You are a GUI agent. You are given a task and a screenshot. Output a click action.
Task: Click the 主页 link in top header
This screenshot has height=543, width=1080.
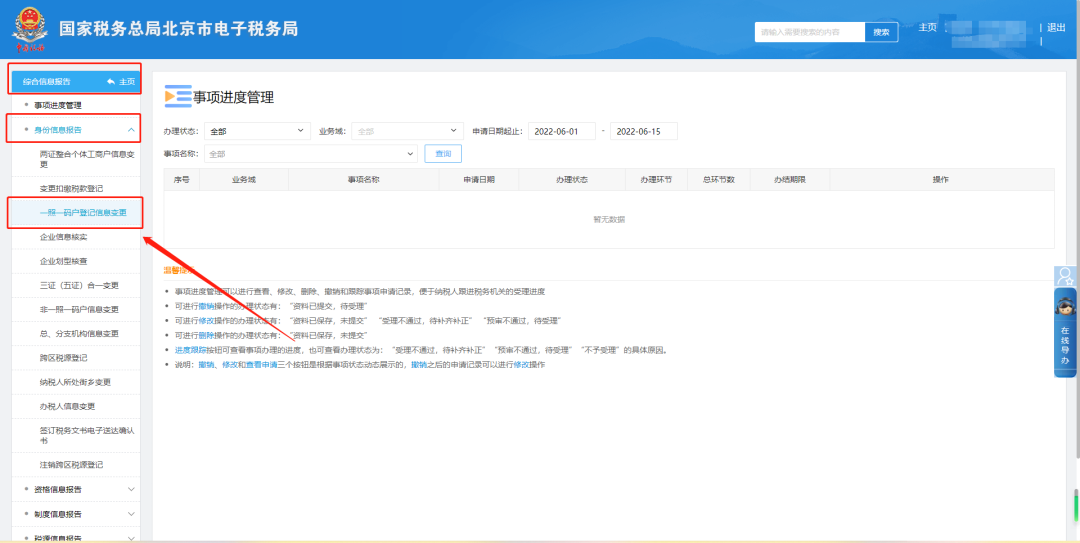(927, 27)
